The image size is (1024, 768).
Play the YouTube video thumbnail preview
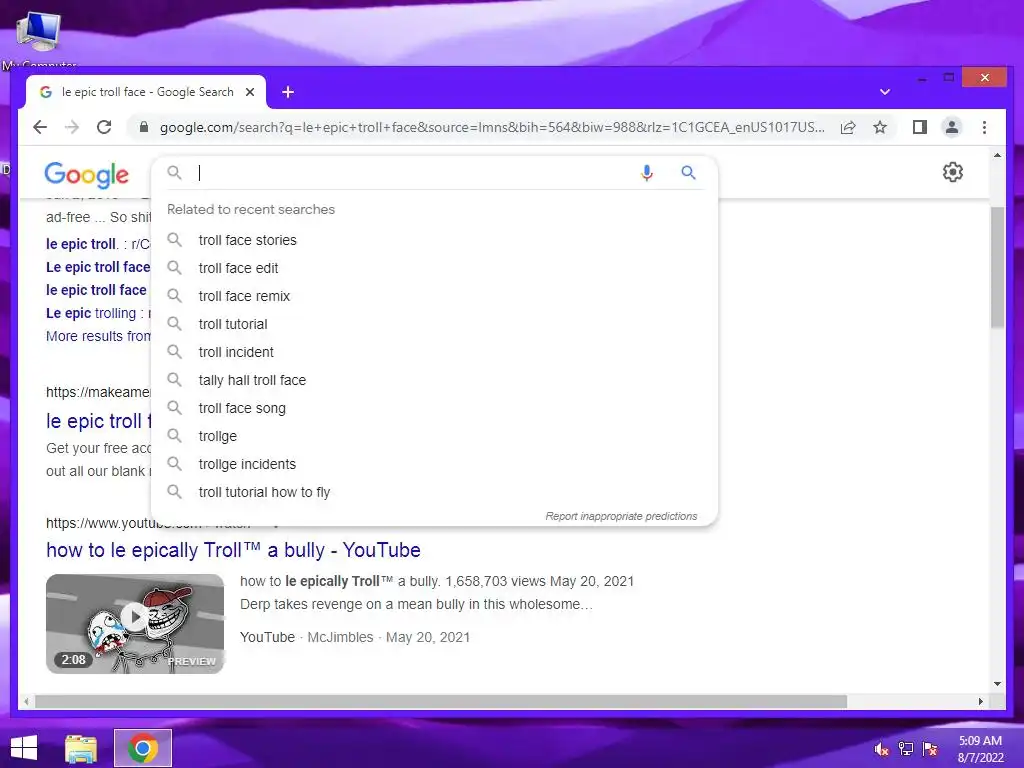pyautogui.click(x=135, y=623)
